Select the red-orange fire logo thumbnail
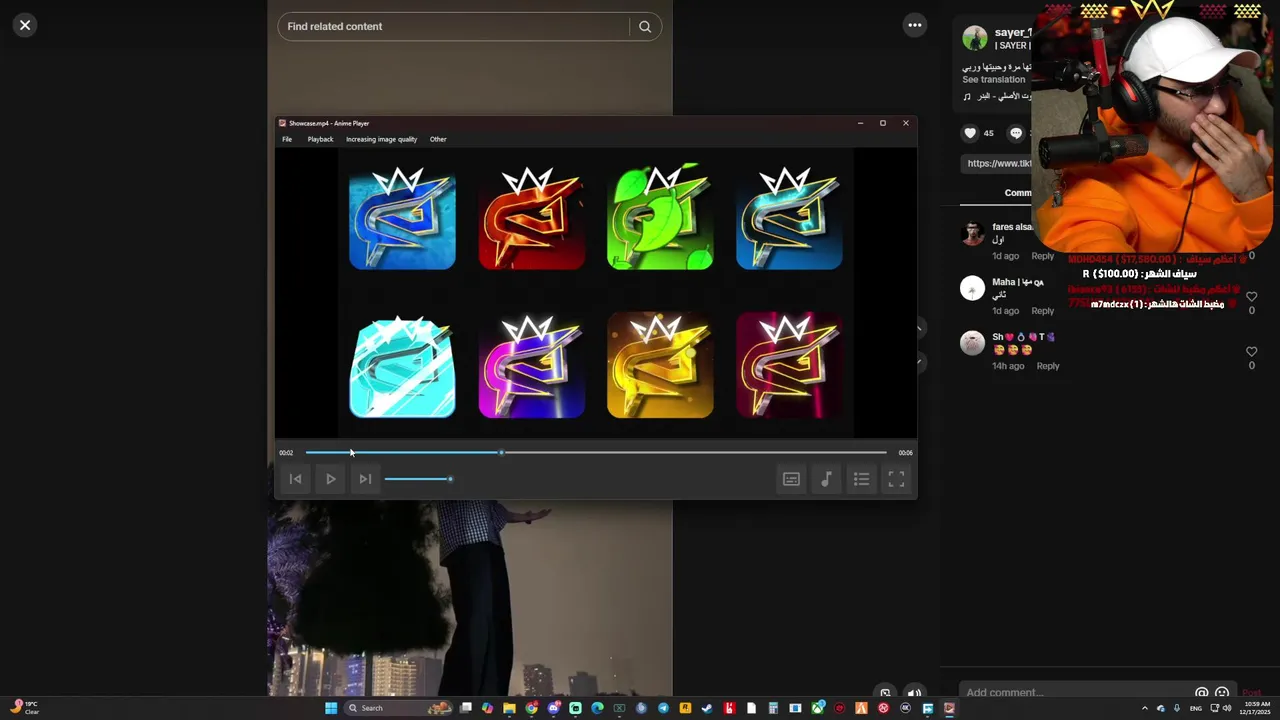The height and width of the screenshot is (720, 1280). [x=531, y=218]
